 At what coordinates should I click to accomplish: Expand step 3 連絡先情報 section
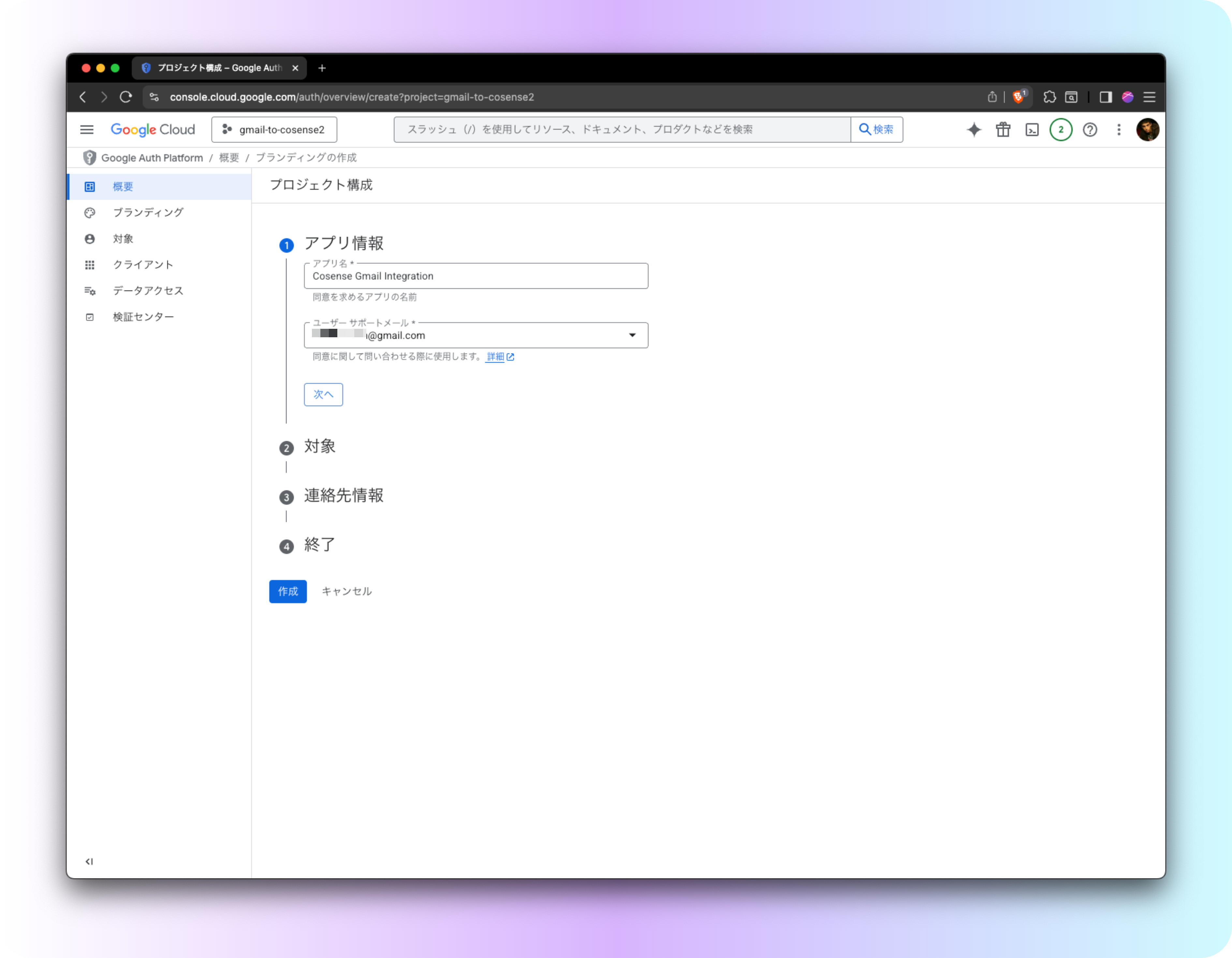344,496
